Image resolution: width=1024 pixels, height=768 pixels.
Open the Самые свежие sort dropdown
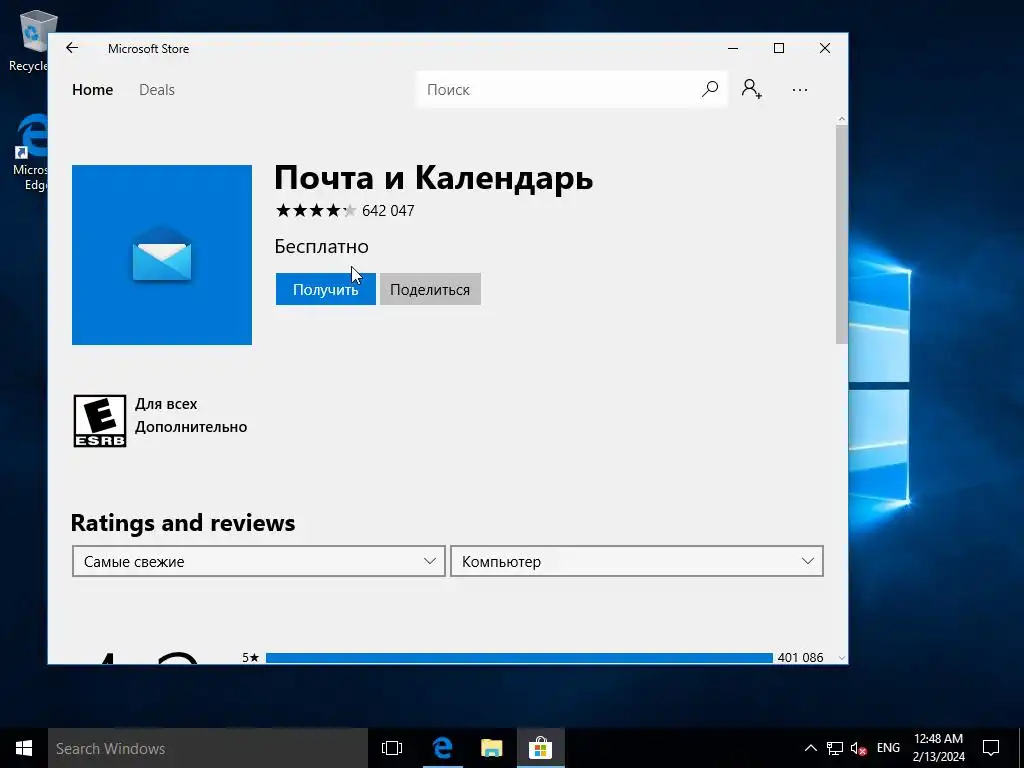tap(259, 561)
